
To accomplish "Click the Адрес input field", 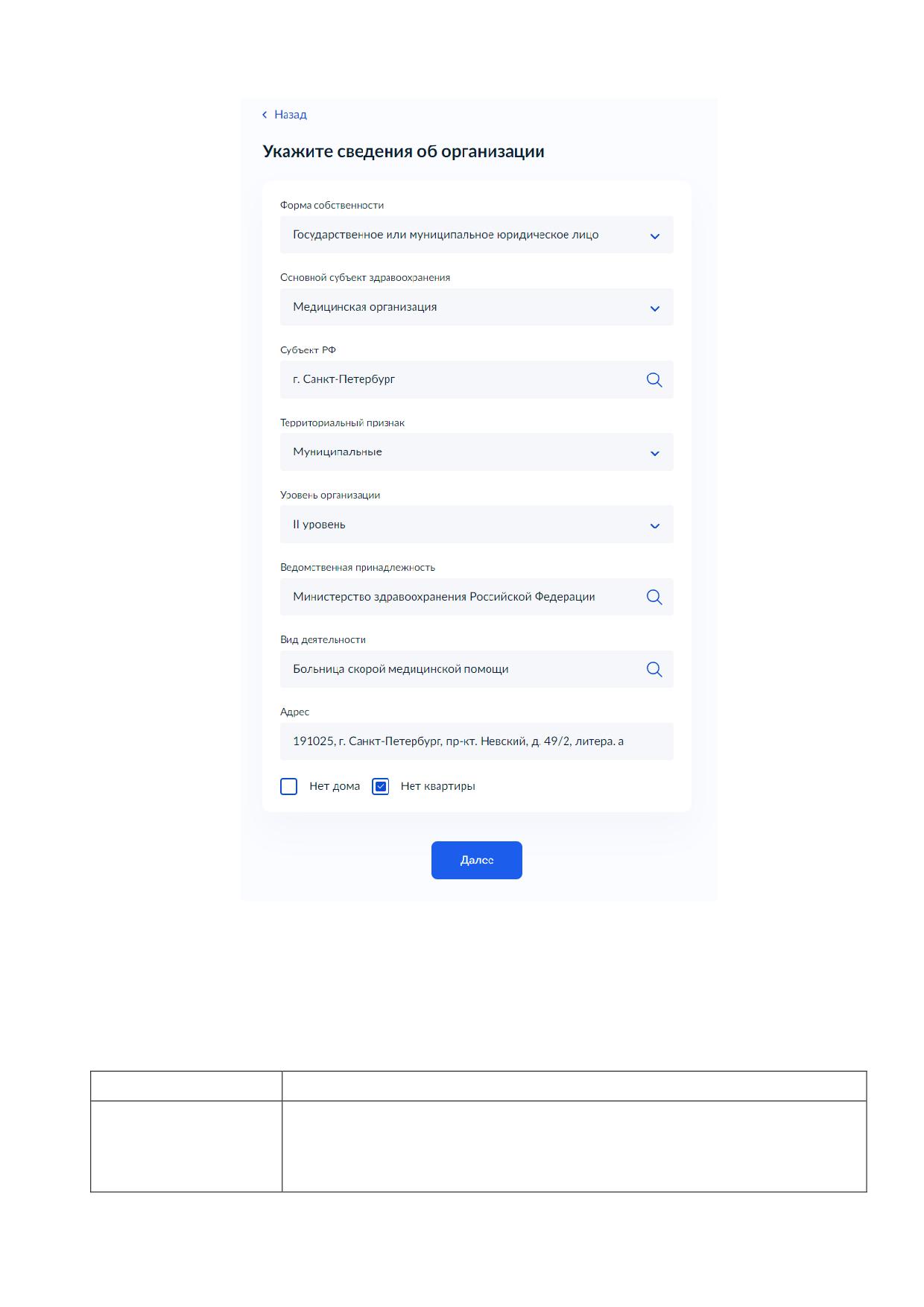I will (477, 741).
